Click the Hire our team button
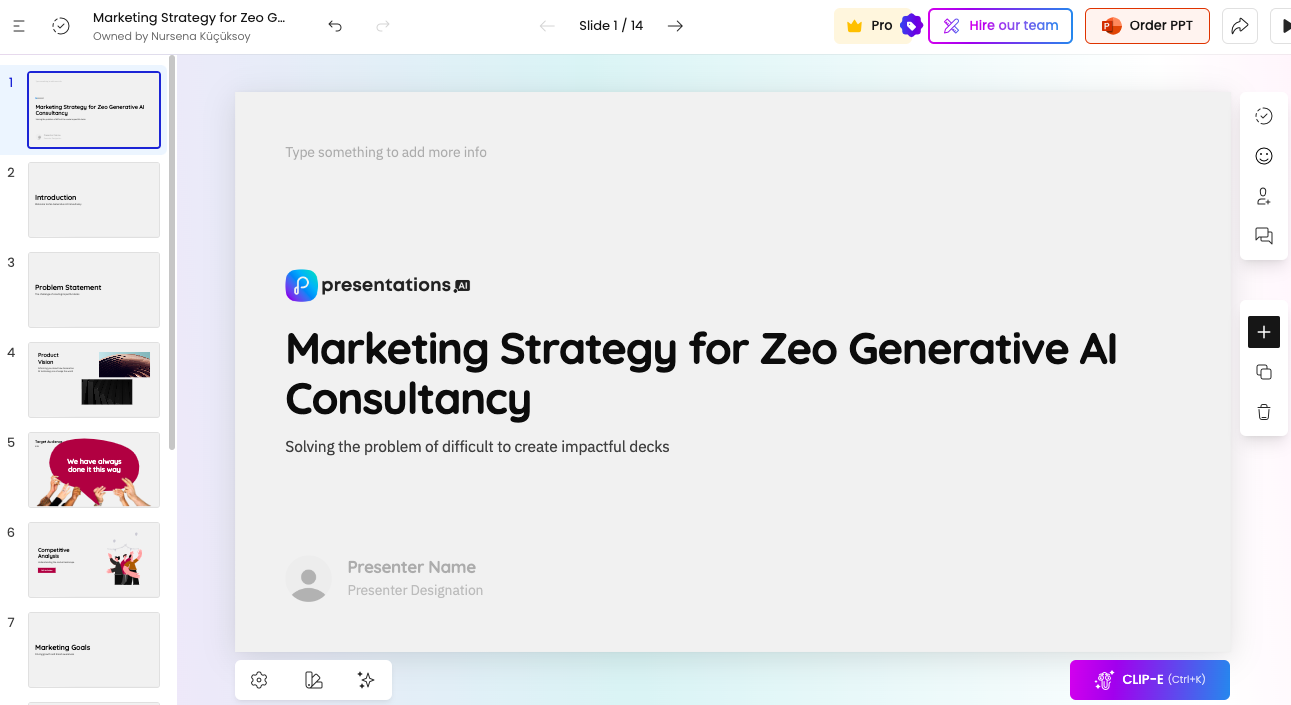This screenshot has width=1291, height=705. [1000, 26]
